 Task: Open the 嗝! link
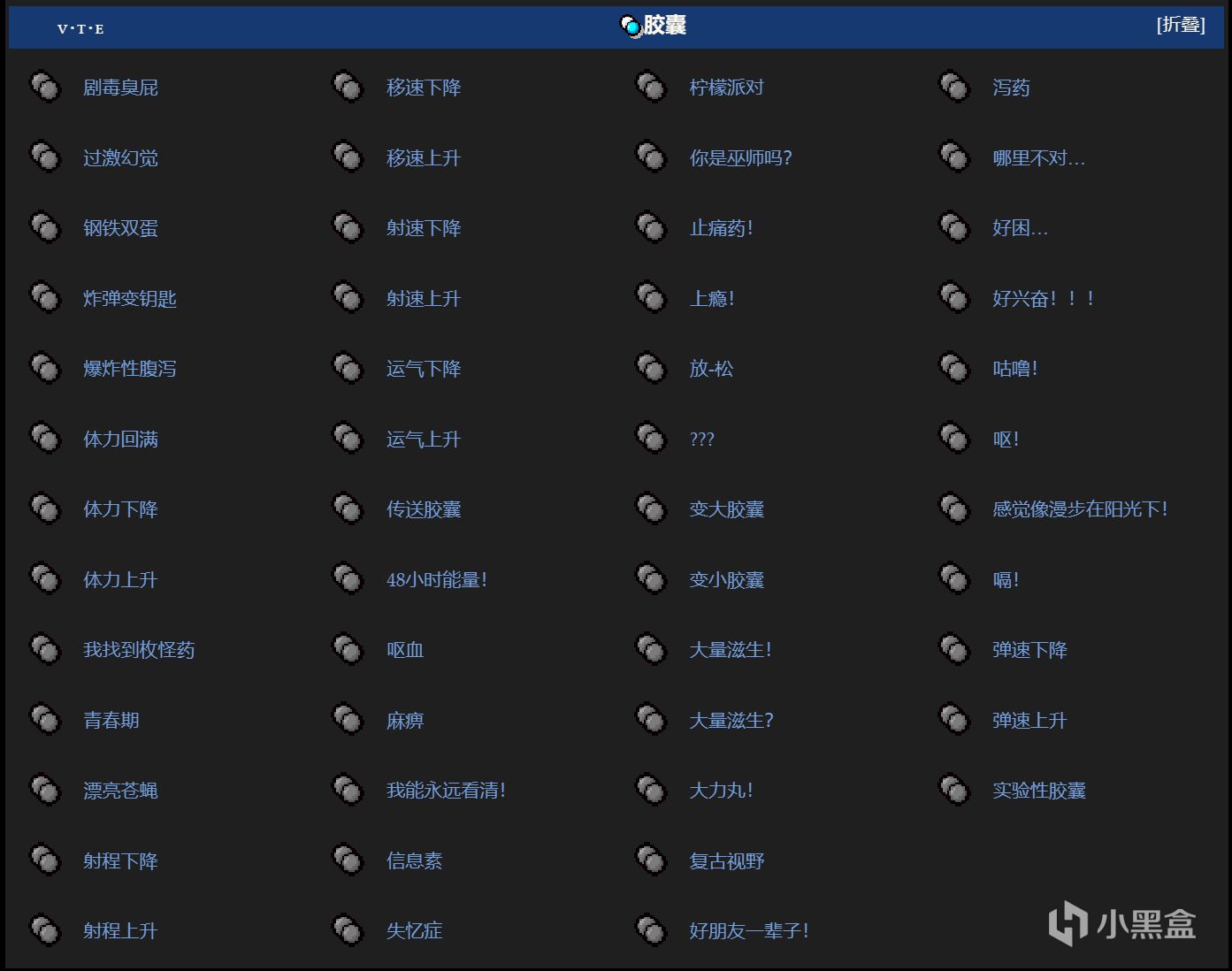pyautogui.click(x=1006, y=580)
